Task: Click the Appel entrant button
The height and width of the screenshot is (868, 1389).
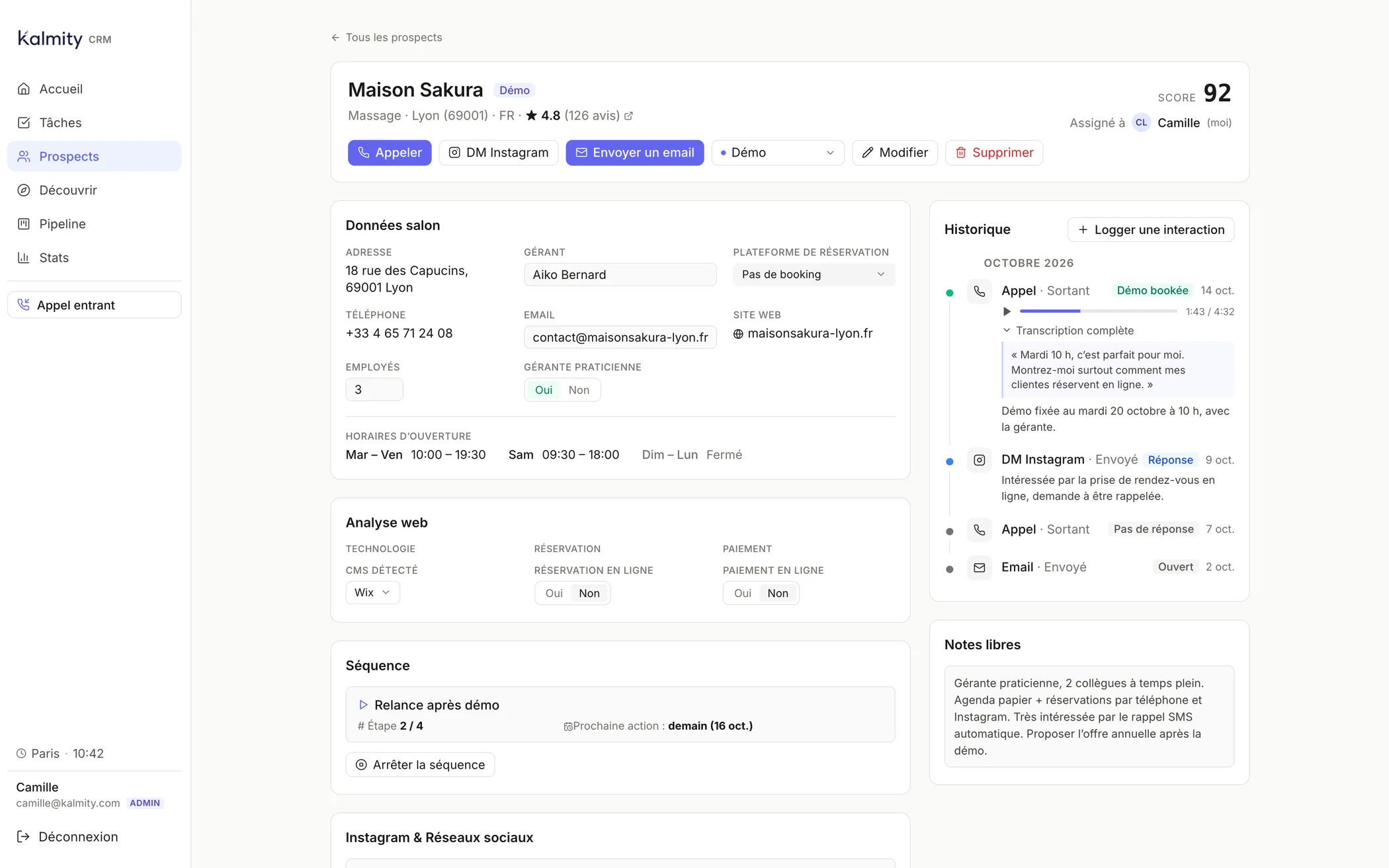Action: point(94,305)
